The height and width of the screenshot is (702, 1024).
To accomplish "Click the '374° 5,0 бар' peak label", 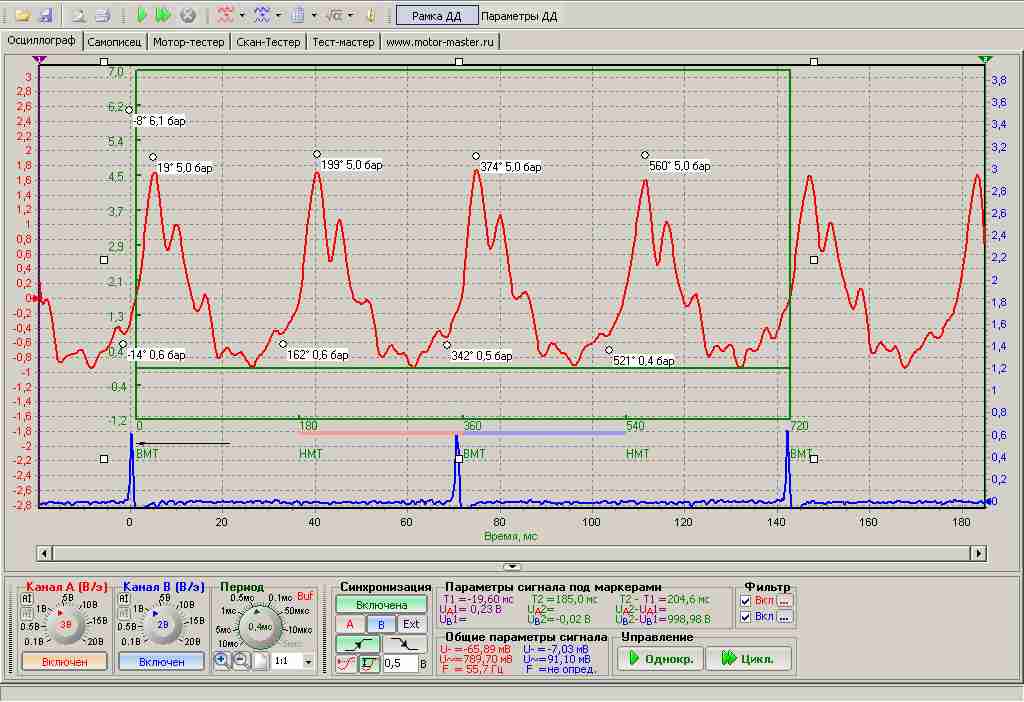I will pyautogui.click(x=511, y=167).
